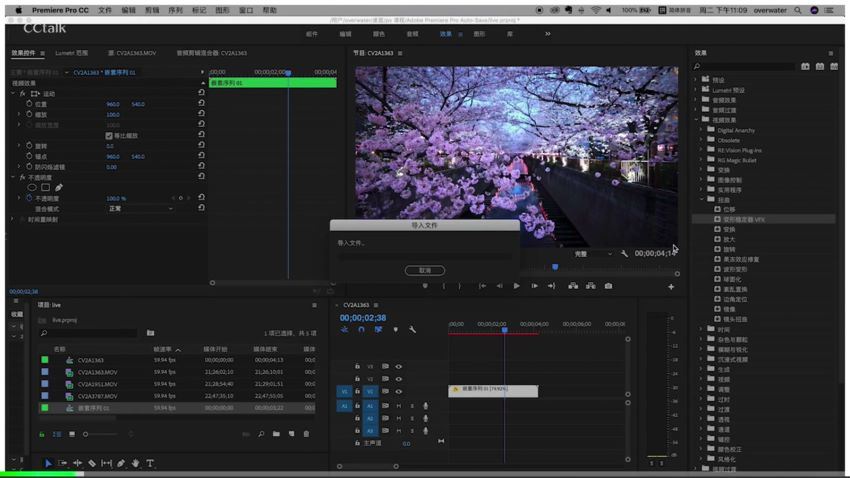Select the Type tool

coord(150,463)
